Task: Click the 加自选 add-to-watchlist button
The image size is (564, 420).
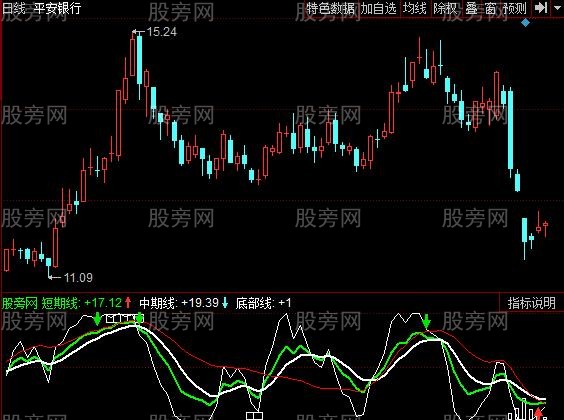Action: 378,8
